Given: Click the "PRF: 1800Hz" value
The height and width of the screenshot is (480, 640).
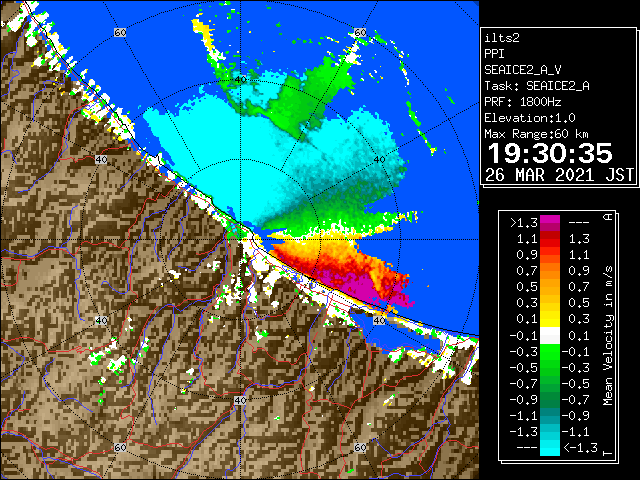Looking at the screenshot, I should click(x=522, y=102).
